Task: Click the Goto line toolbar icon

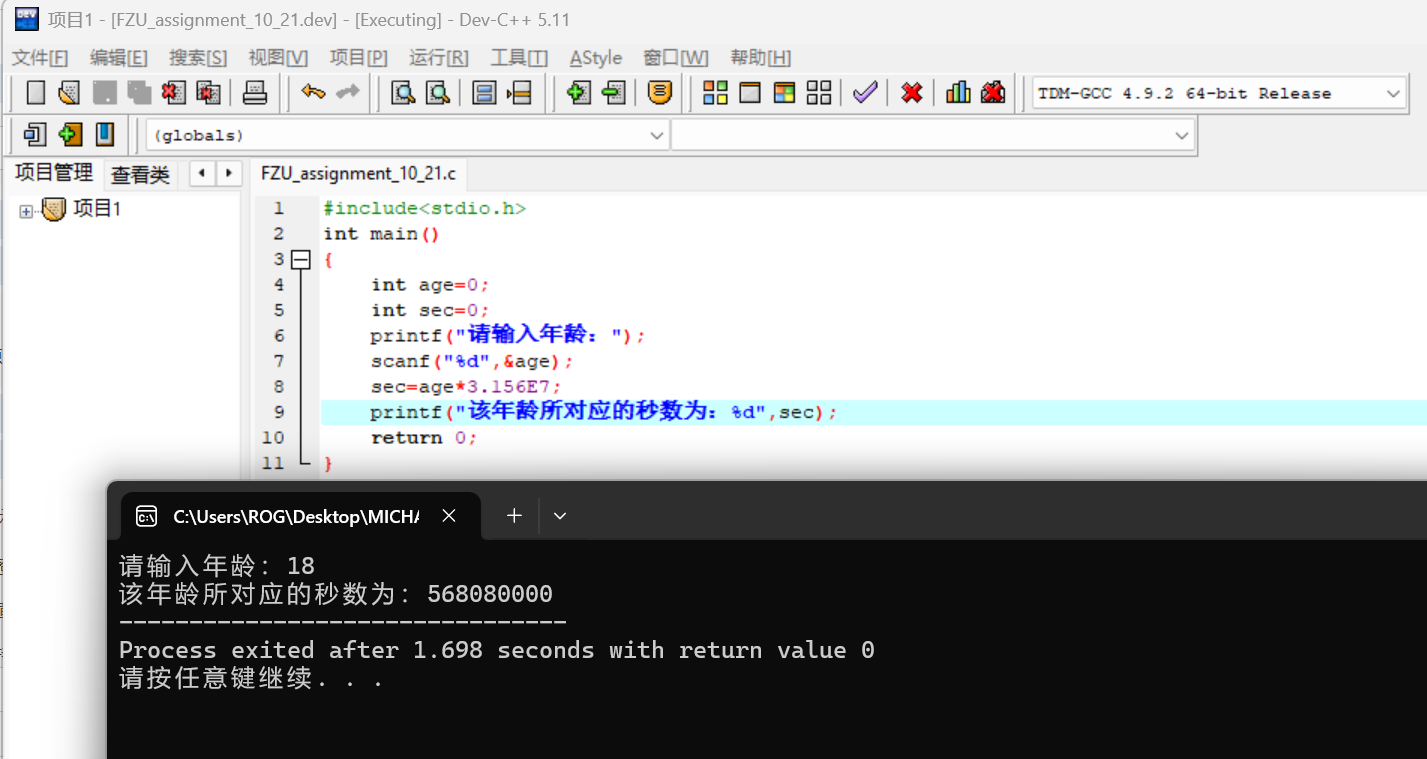Action: (519, 93)
